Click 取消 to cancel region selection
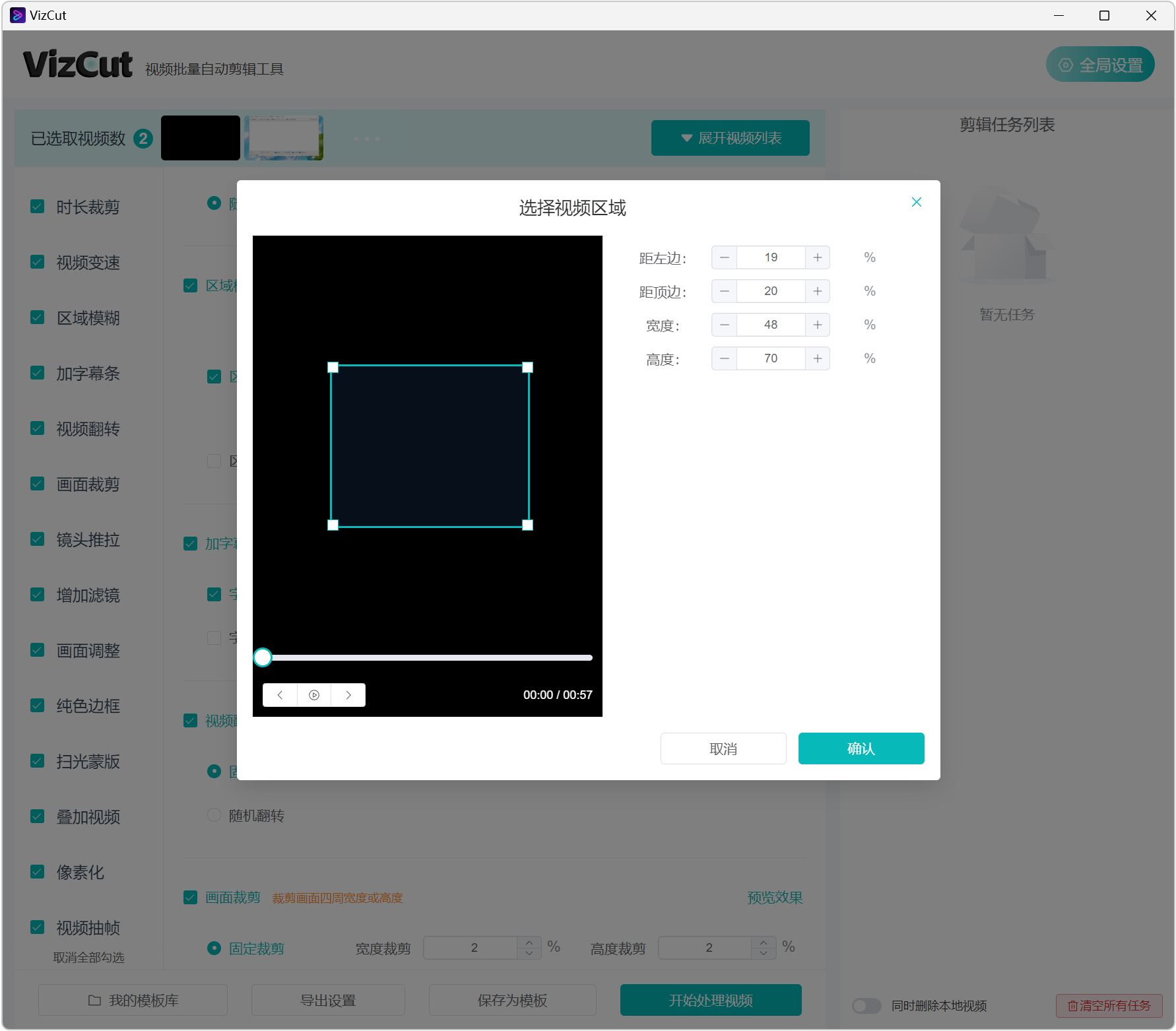1176x1031 pixels. 723,748
